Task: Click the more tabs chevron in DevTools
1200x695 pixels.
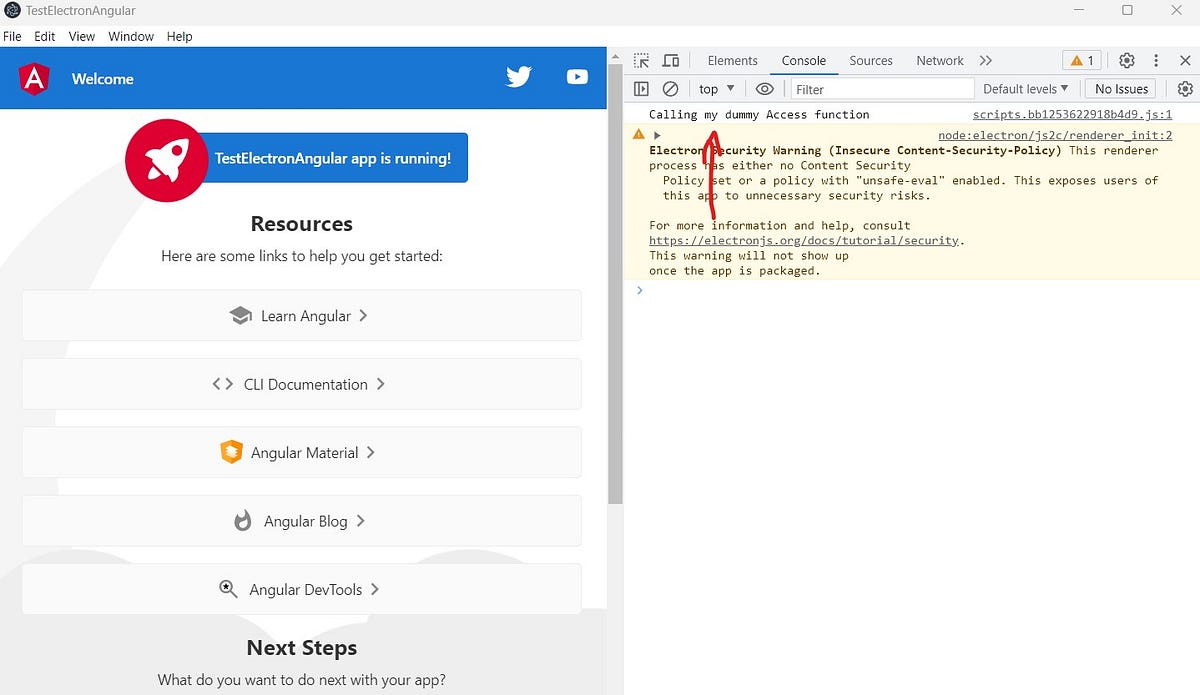Action: coord(986,60)
